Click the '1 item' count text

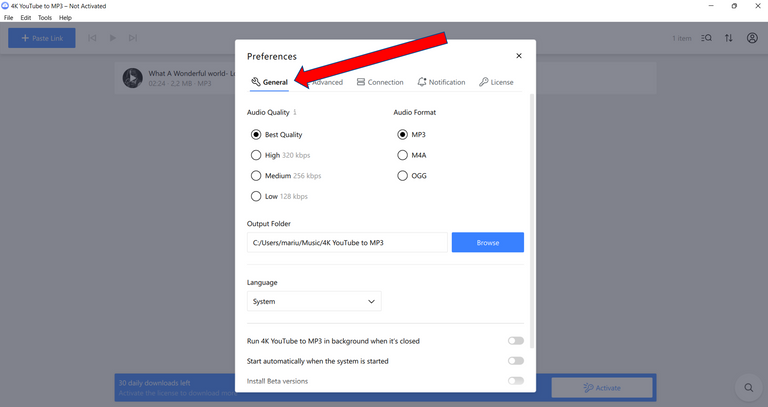point(682,38)
